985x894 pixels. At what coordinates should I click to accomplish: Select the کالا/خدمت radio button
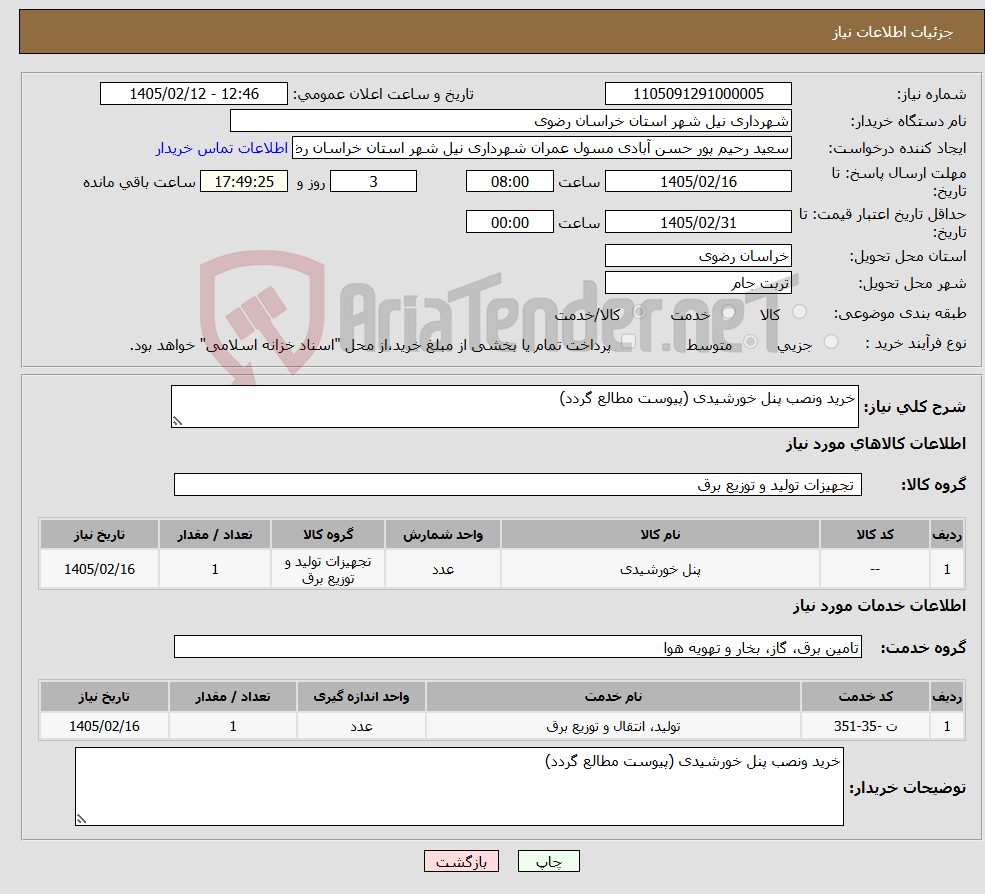tap(639, 312)
